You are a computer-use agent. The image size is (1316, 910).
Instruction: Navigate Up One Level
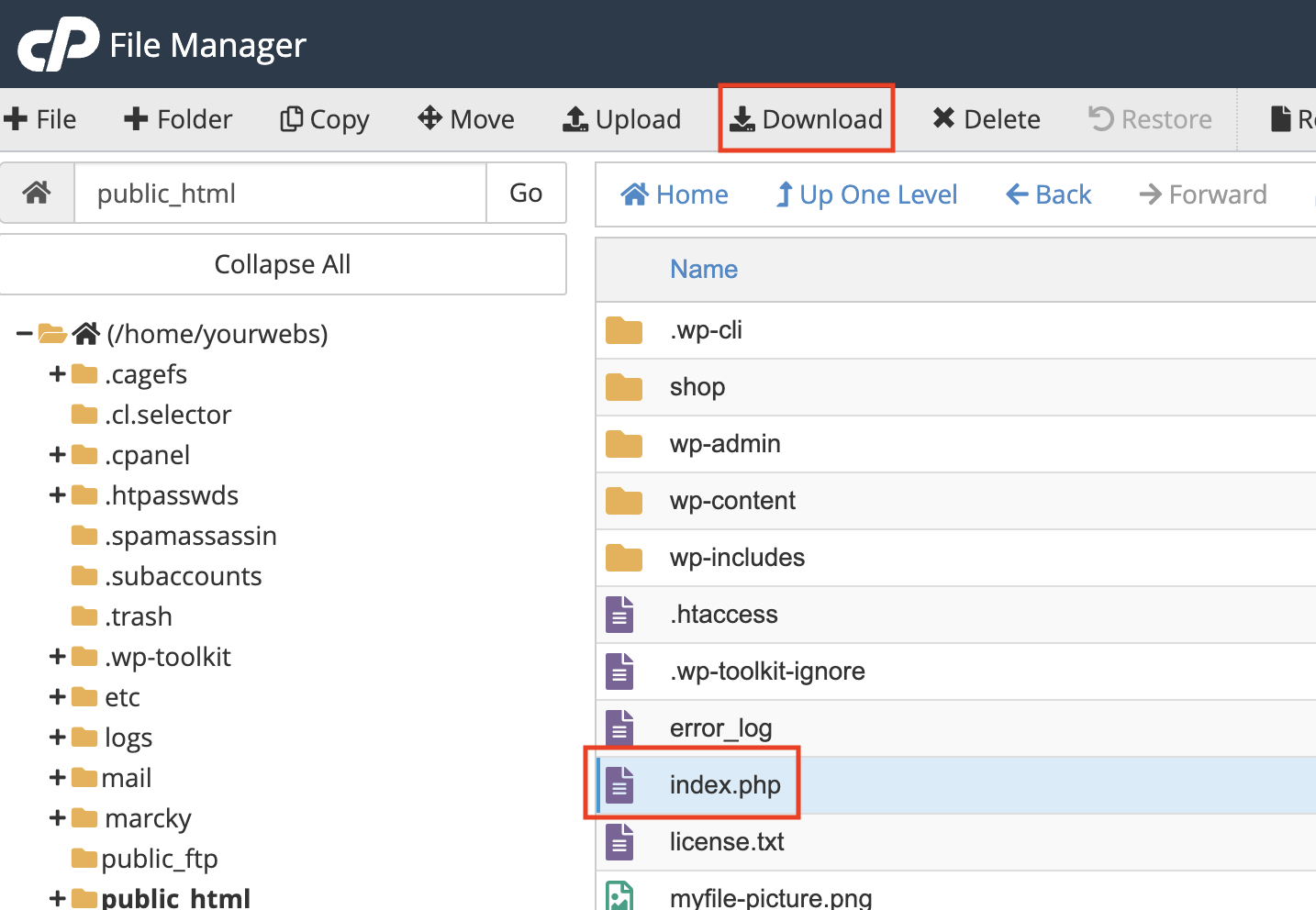coord(866,194)
